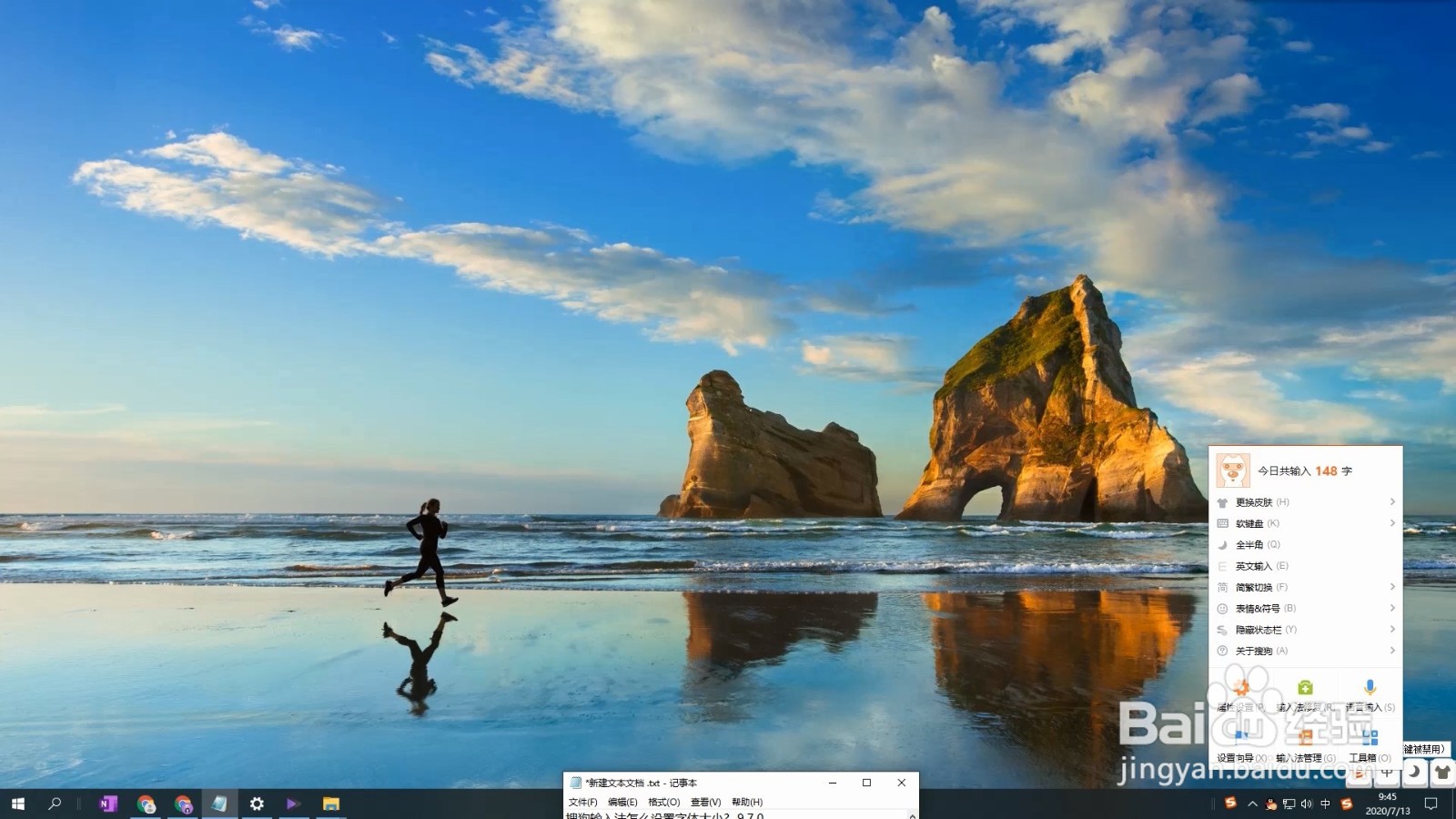Open Notepad 文件(F) menu
The height and width of the screenshot is (819, 1456).
tap(582, 802)
